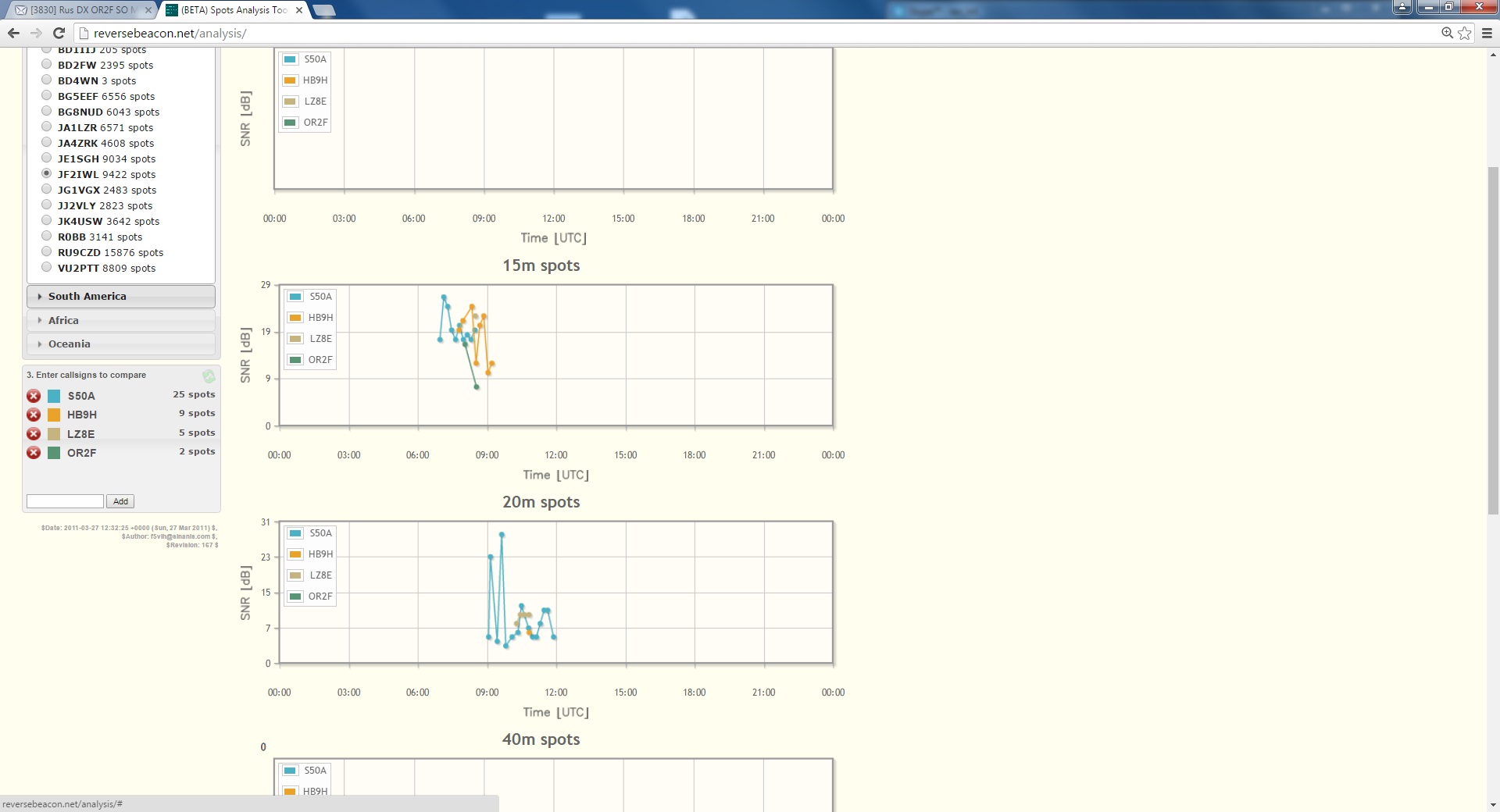Click the S50A blue color swatch
The image size is (1500, 812).
(x=54, y=396)
